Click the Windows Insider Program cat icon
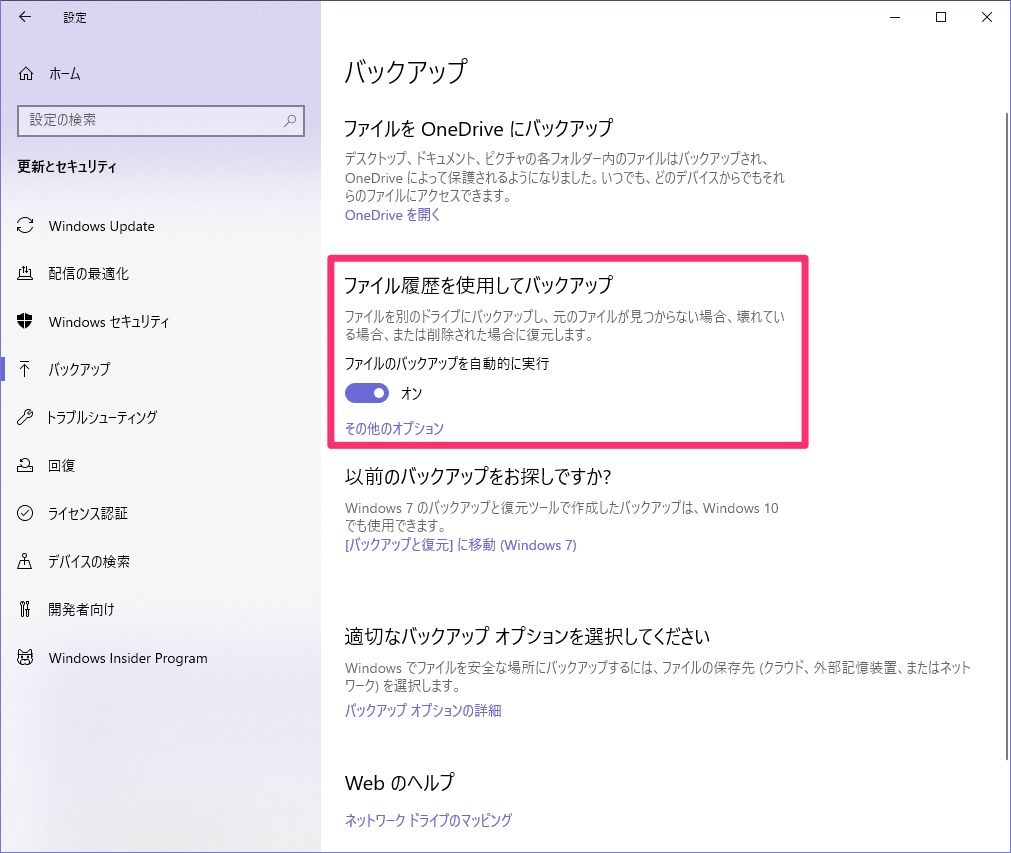The image size is (1011, 853). tap(25, 658)
